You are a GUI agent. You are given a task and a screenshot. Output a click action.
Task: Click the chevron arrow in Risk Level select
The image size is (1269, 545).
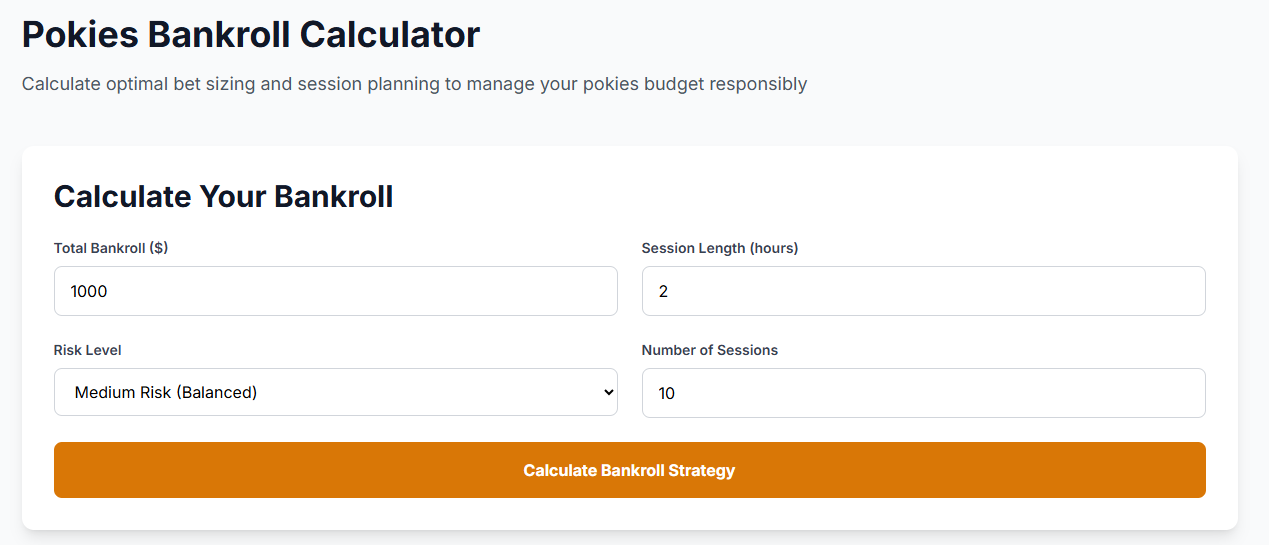608,392
